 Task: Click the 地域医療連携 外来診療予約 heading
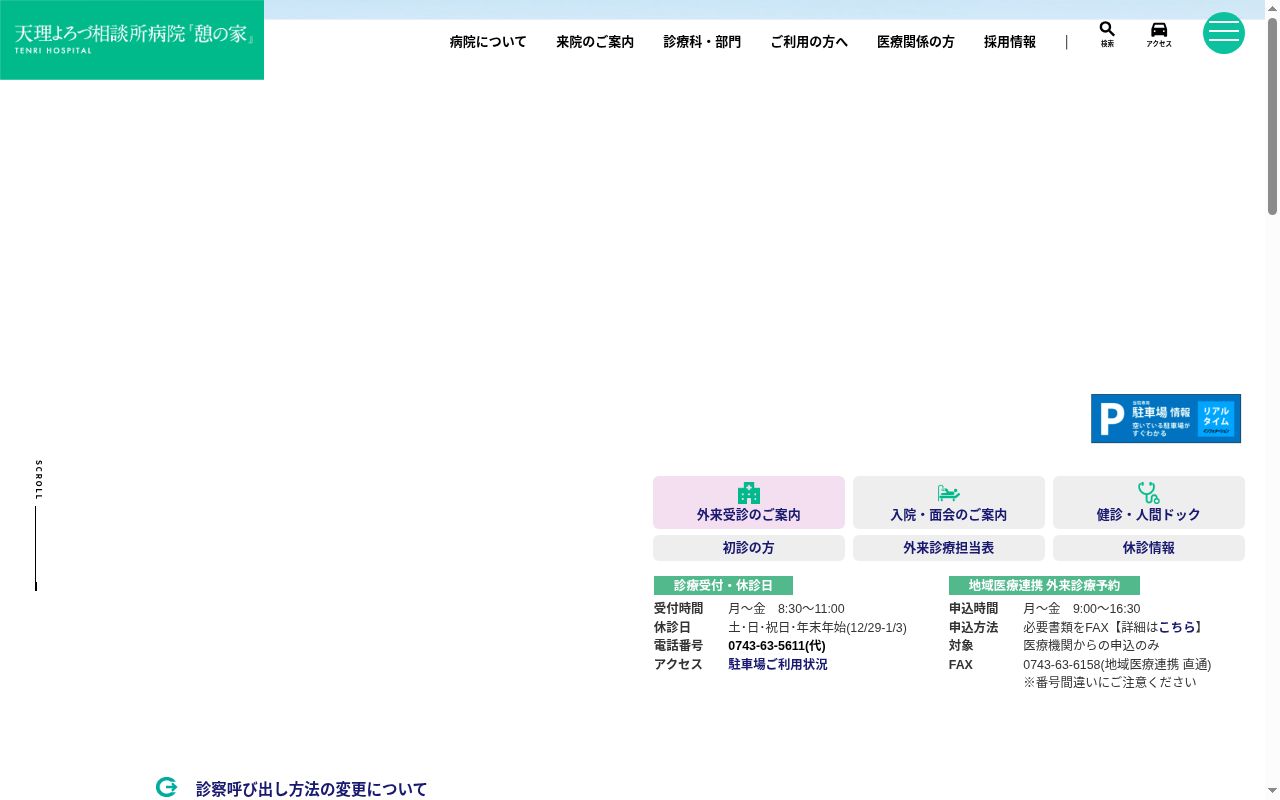(x=1044, y=586)
